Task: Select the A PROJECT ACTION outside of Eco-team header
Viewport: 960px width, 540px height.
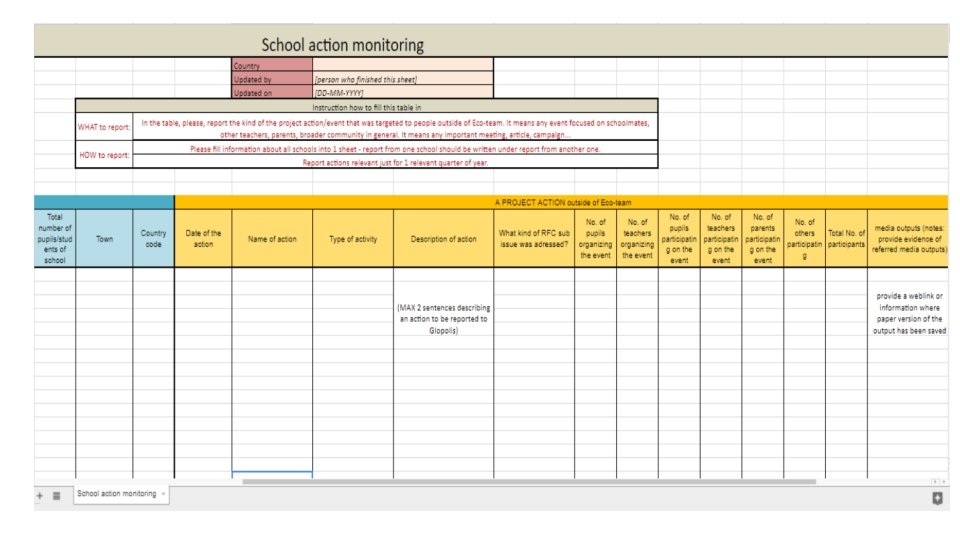Action: 561,202
